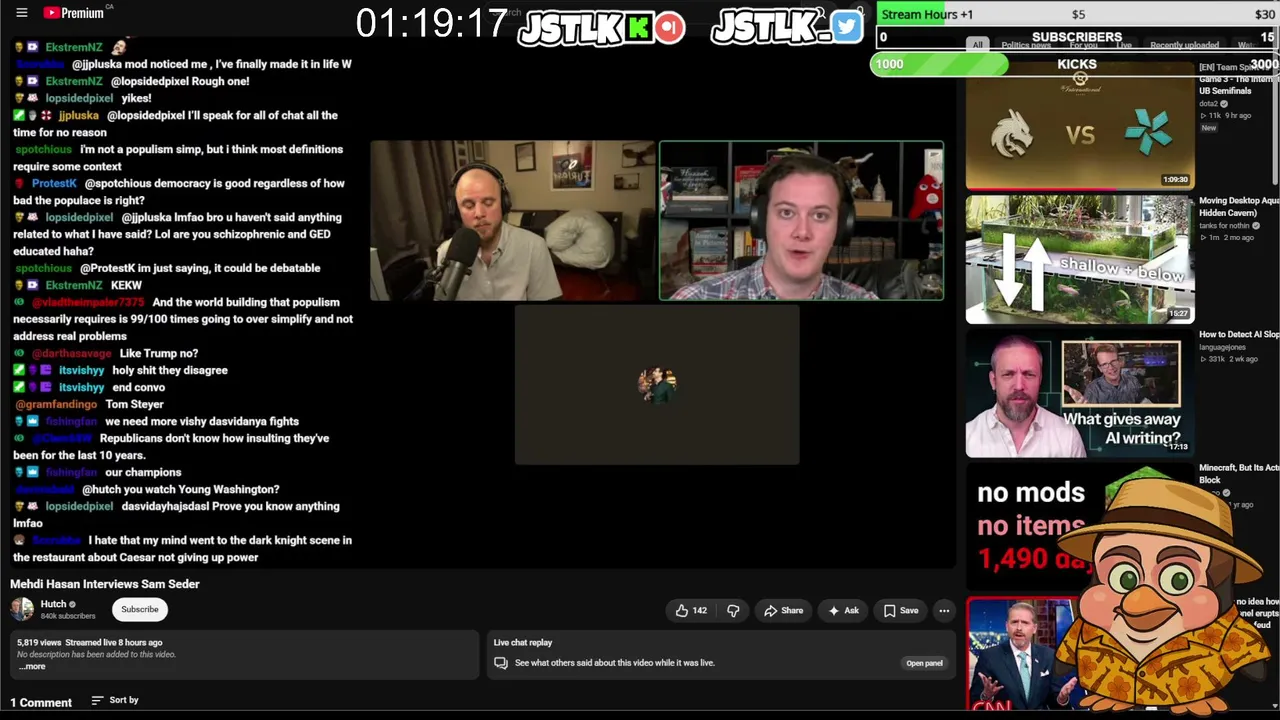The width and height of the screenshot is (1280, 720).
Task: Click username ProtestK in chat
Action: [54, 183]
